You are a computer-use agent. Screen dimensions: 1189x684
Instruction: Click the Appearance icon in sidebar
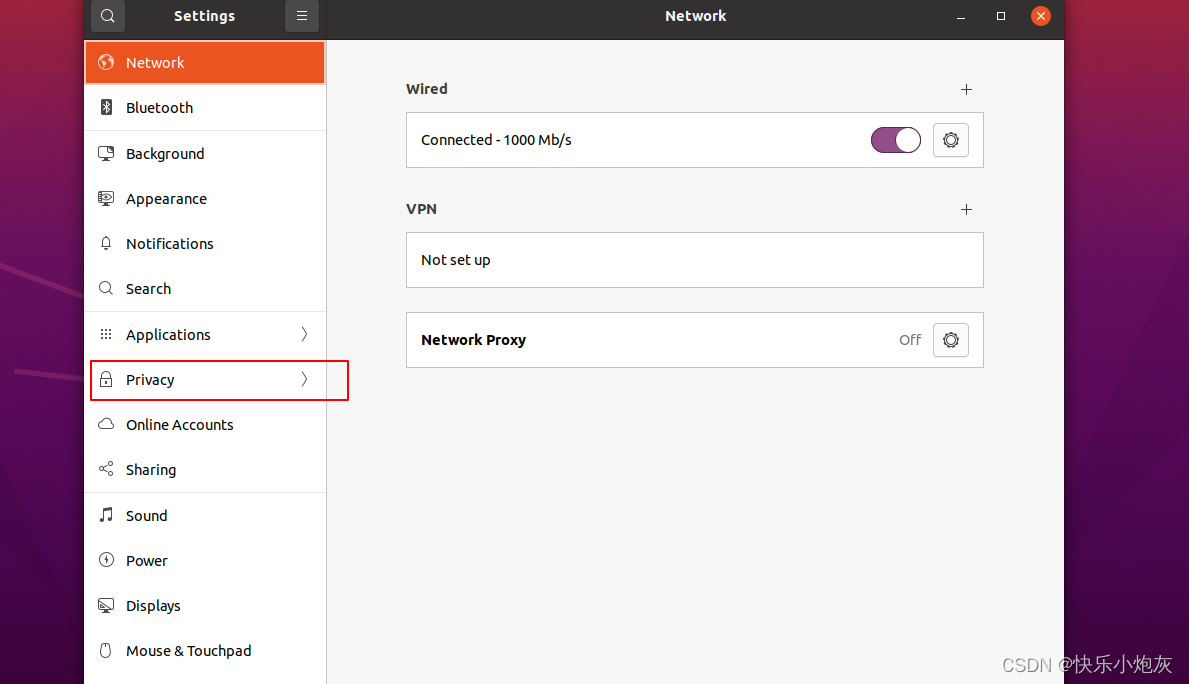tap(106, 199)
